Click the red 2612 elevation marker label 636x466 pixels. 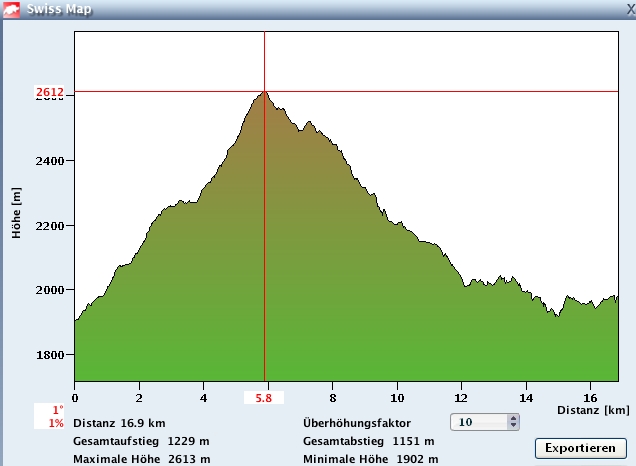click(x=50, y=93)
